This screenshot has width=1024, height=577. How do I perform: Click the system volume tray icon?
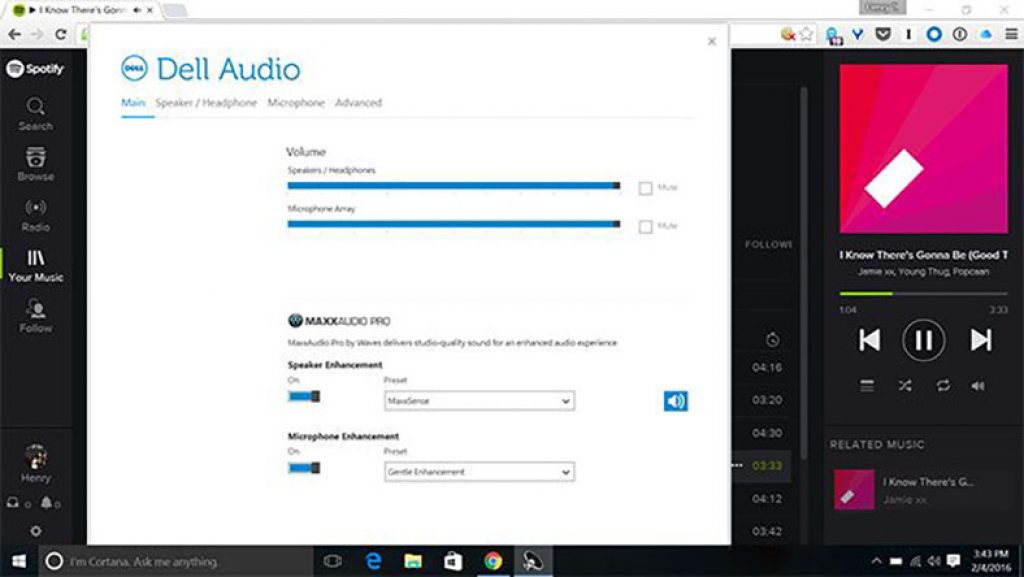tap(935, 561)
